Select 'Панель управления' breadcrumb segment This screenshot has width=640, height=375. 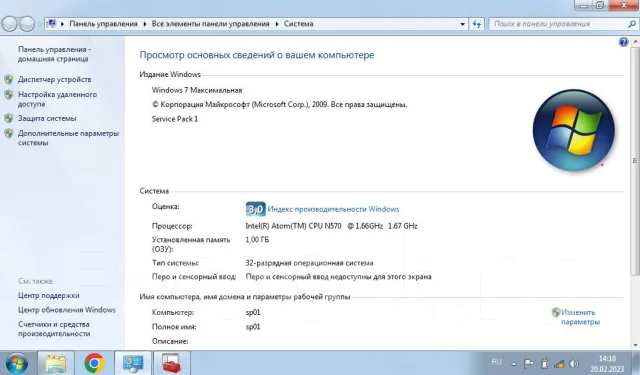(x=103, y=24)
